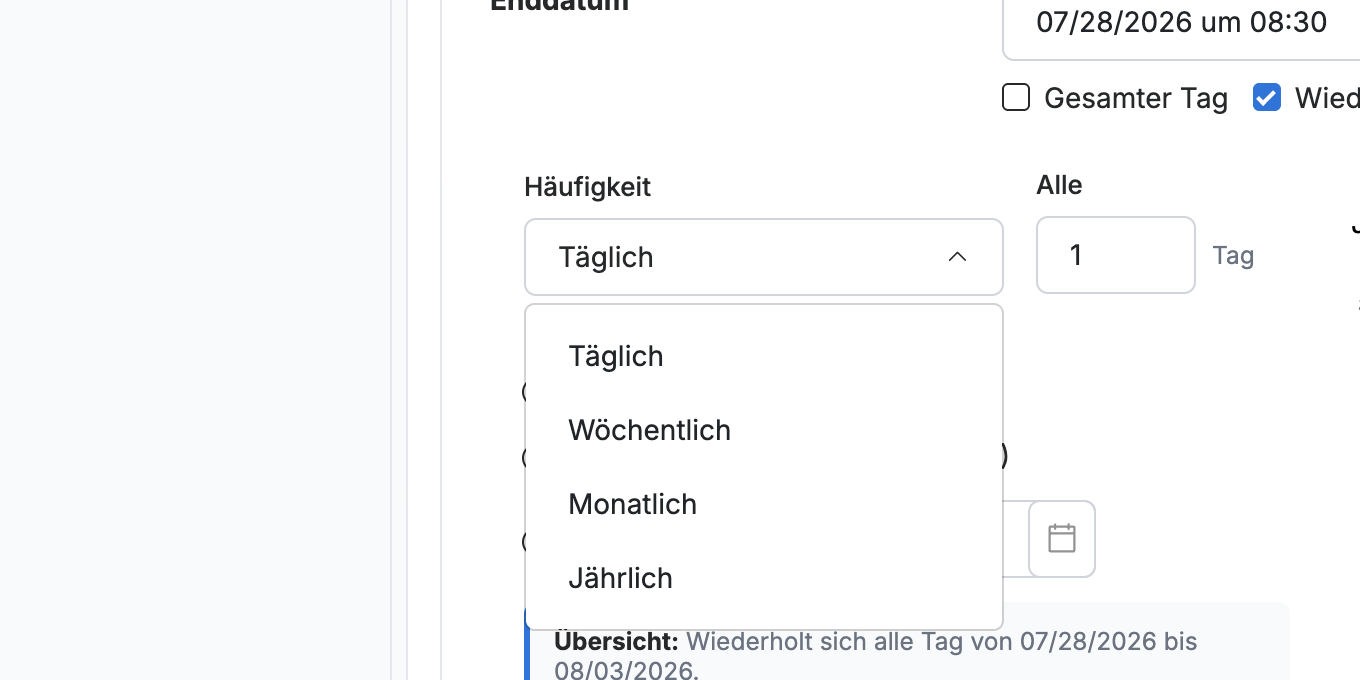Click the Tag unit text beside interval
The image size is (1360, 680).
1233,255
